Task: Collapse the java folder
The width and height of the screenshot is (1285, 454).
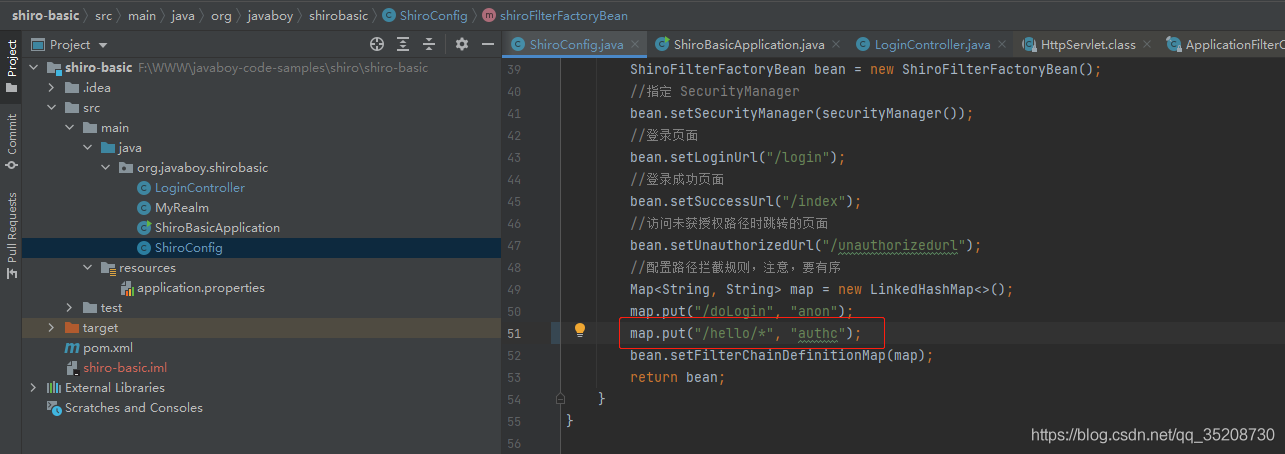Action: 87,148
